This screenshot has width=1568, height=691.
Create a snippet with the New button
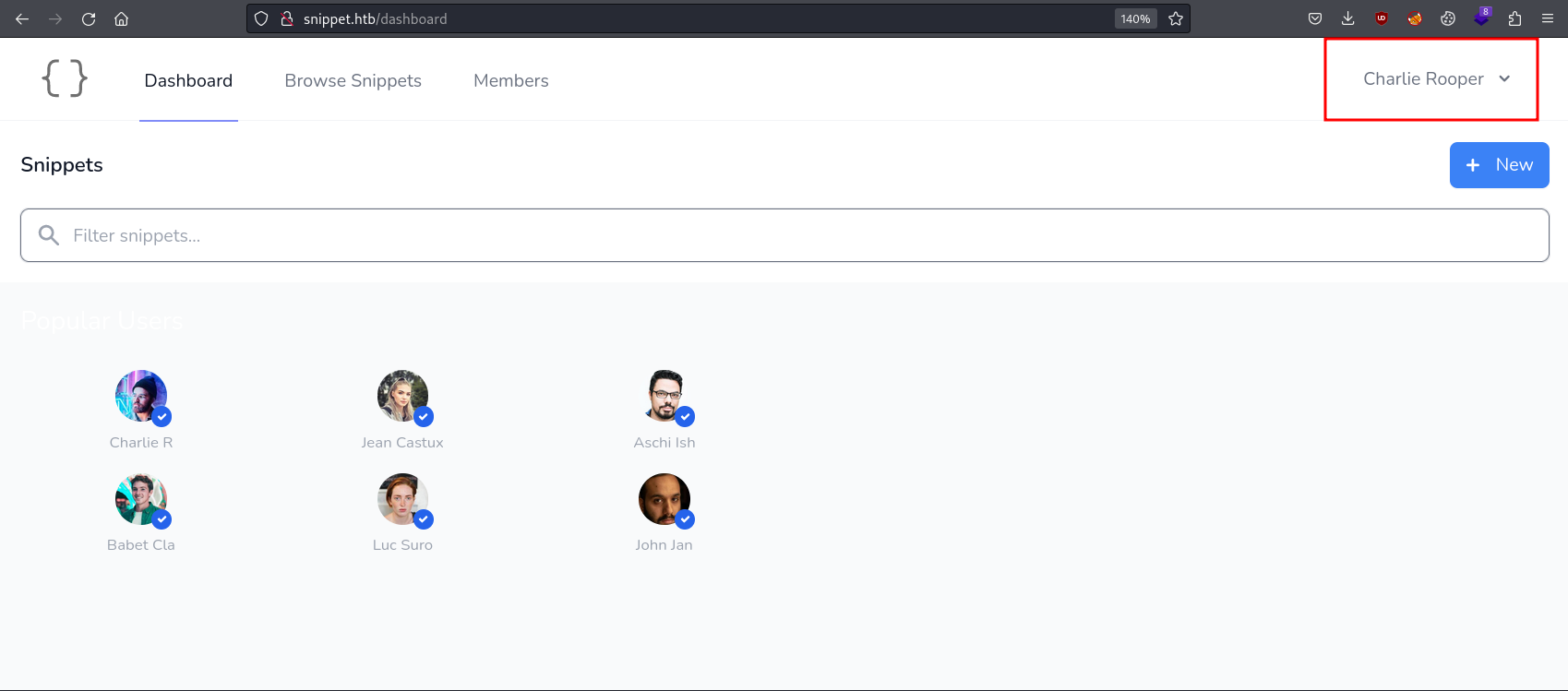pyautogui.click(x=1499, y=165)
